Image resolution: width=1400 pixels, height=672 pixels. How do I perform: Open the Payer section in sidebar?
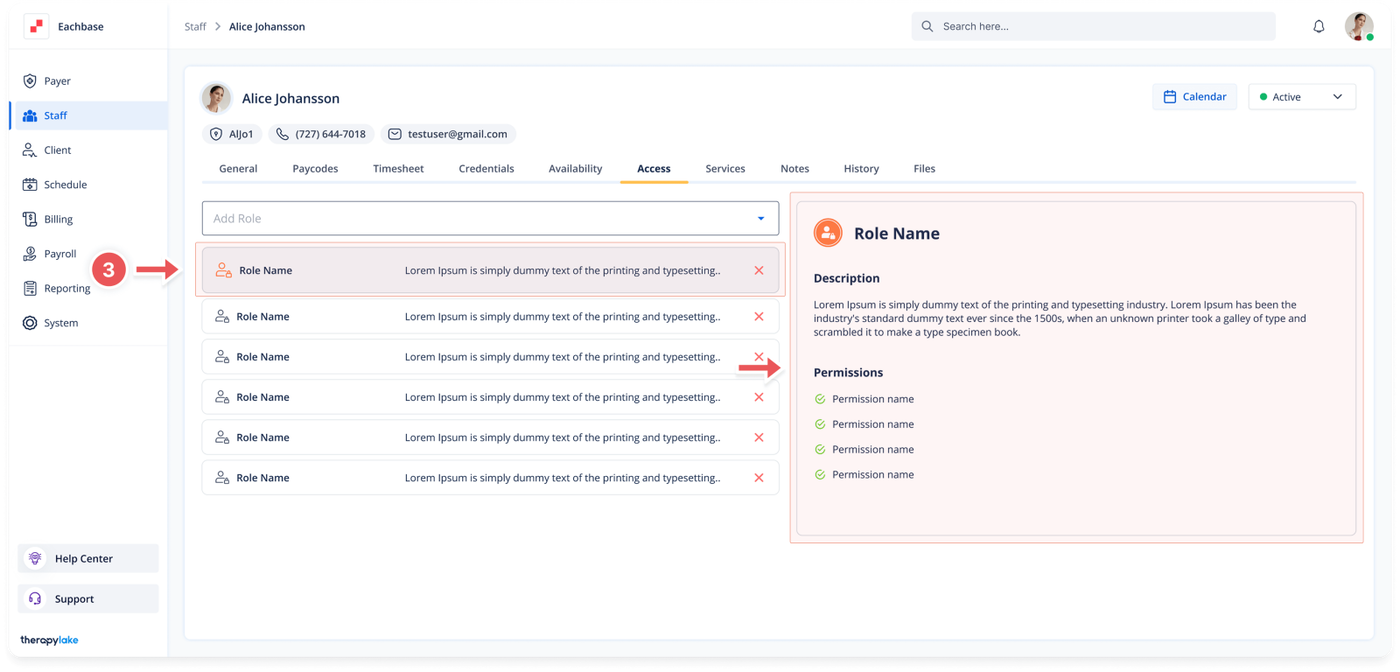[57, 81]
